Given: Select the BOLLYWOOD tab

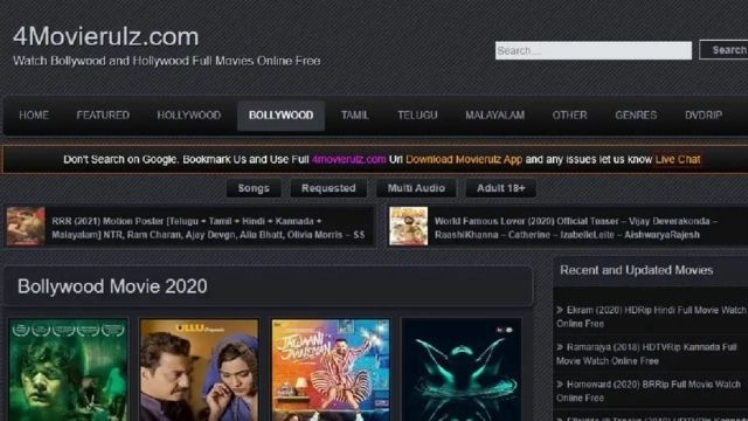Looking at the screenshot, I should 281,115.
